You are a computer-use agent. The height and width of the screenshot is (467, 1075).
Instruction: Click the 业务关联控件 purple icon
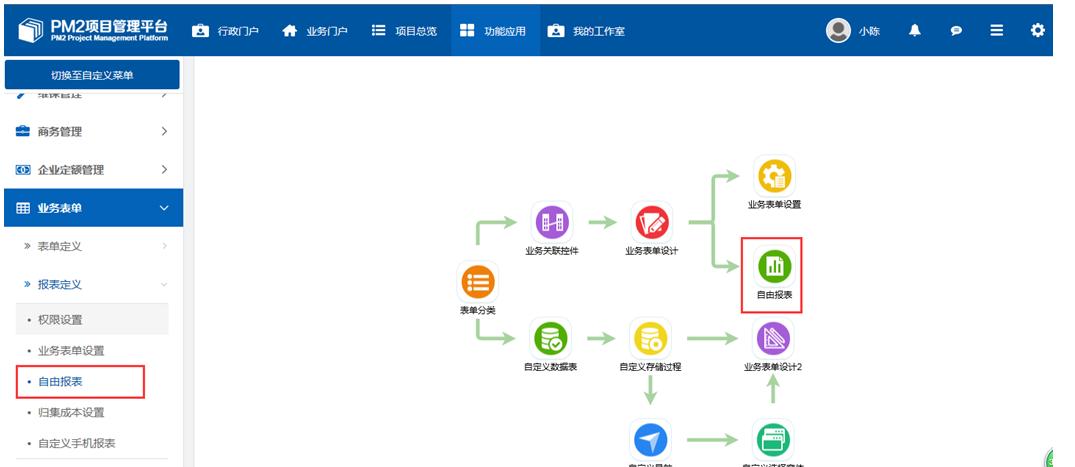point(551,222)
